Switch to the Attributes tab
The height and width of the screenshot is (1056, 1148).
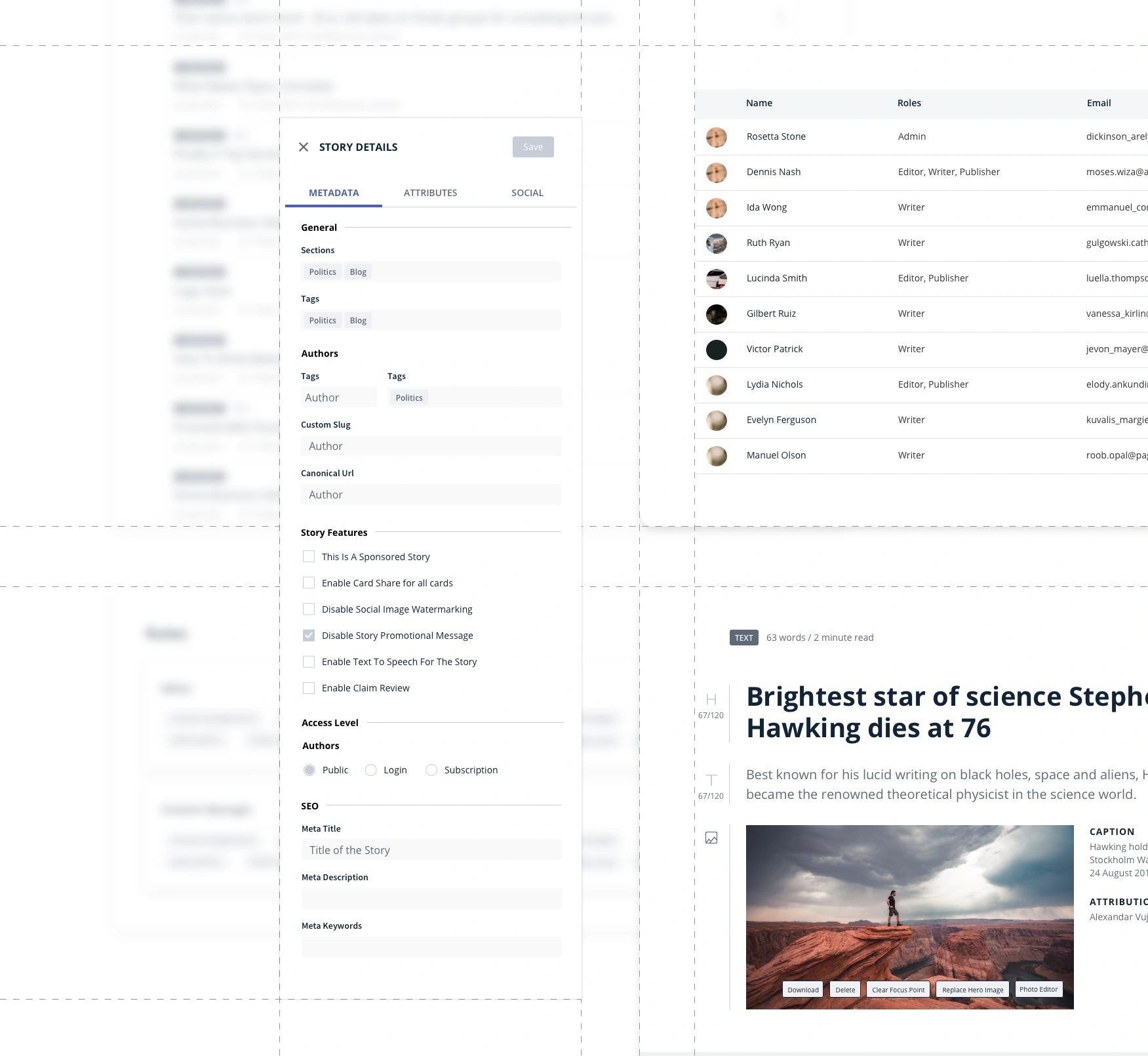(x=429, y=192)
